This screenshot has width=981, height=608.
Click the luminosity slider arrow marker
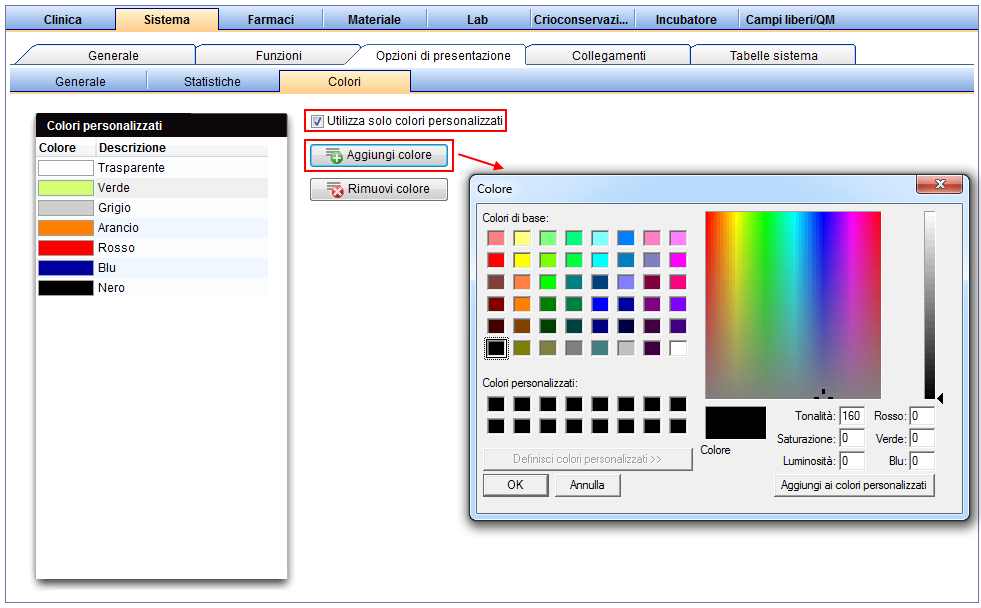click(x=940, y=398)
